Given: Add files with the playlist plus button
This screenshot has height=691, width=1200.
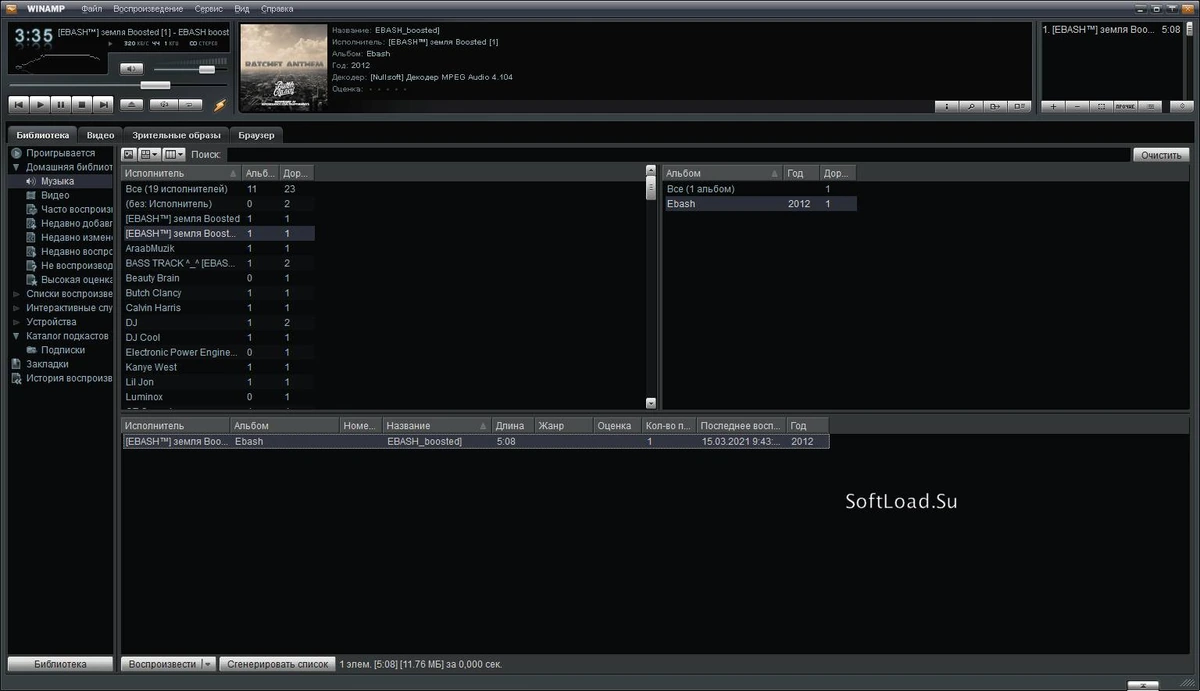Looking at the screenshot, I should tap(1053, 106).
